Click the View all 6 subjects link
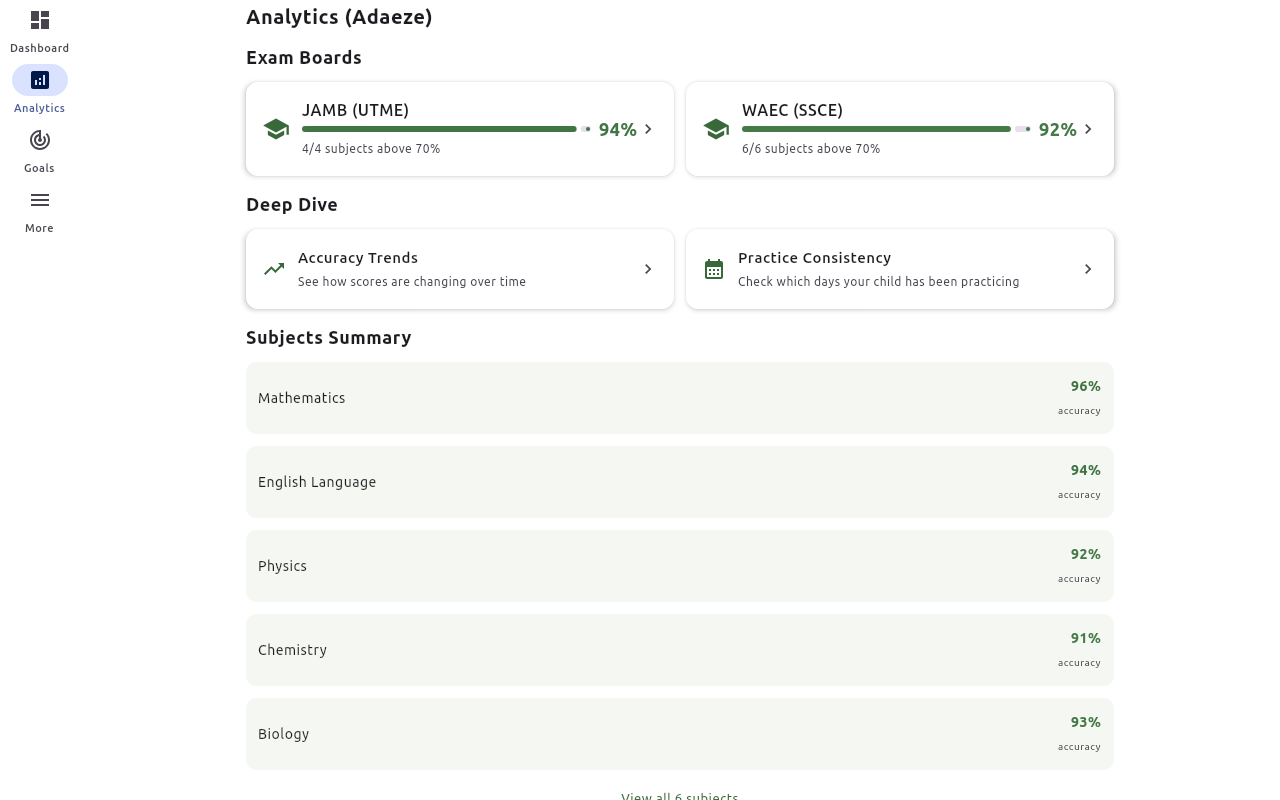Image resolution: width=1280 pixels, height=800 pixels. [680, 796]
